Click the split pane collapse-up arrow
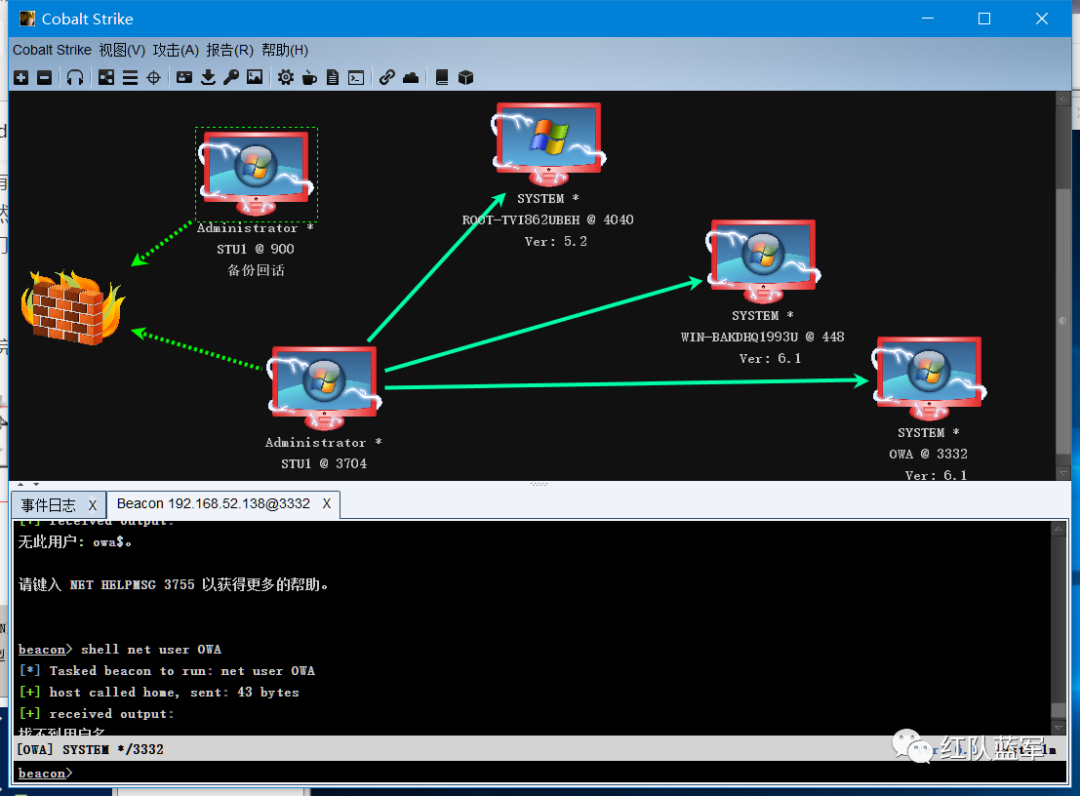The height and width of the screenshot is (796, 1080). click(21, 484)
